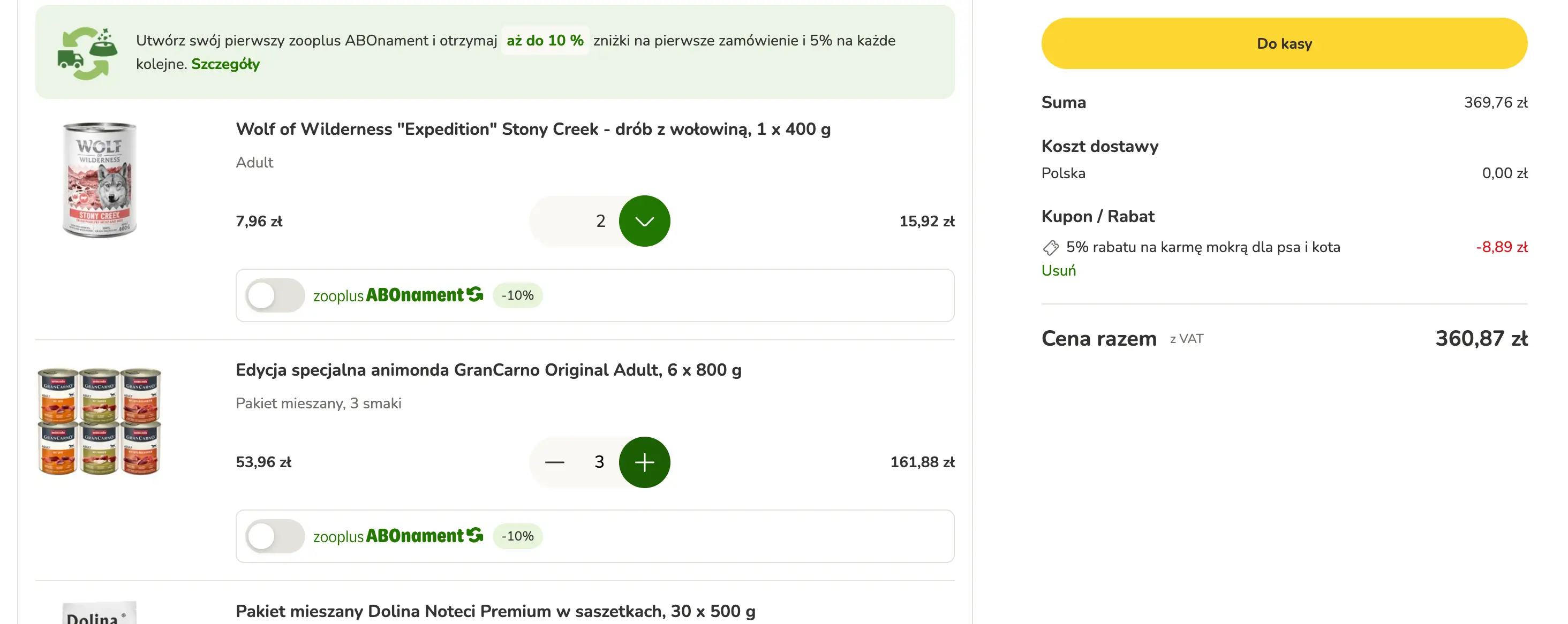Open the Szczegóły link in ABOnament banner
Screen dimensions: 1568x624
click(x=225, y=64)
